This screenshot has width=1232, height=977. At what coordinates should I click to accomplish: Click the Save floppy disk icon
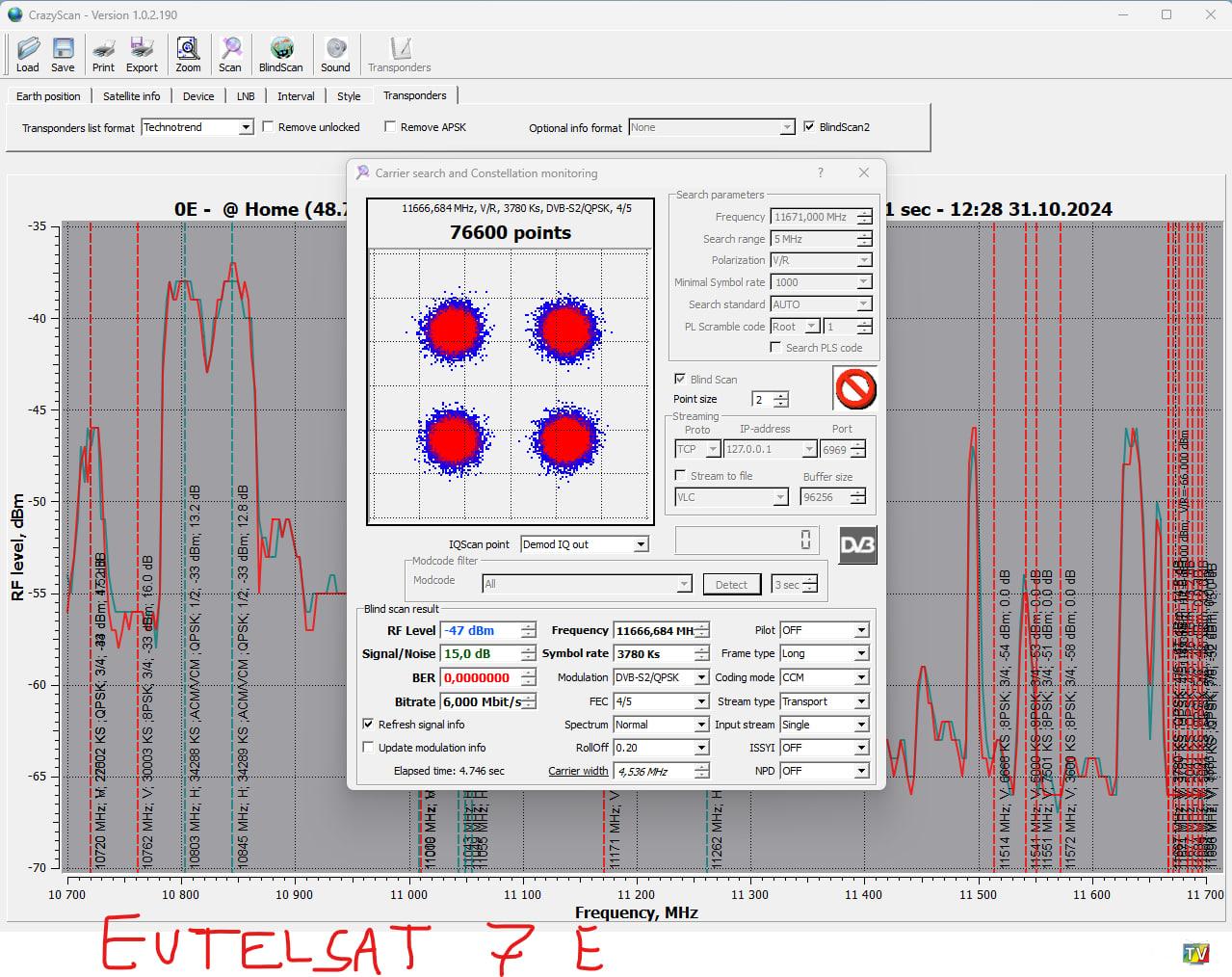pyautogui.click(x=63, y=54)
